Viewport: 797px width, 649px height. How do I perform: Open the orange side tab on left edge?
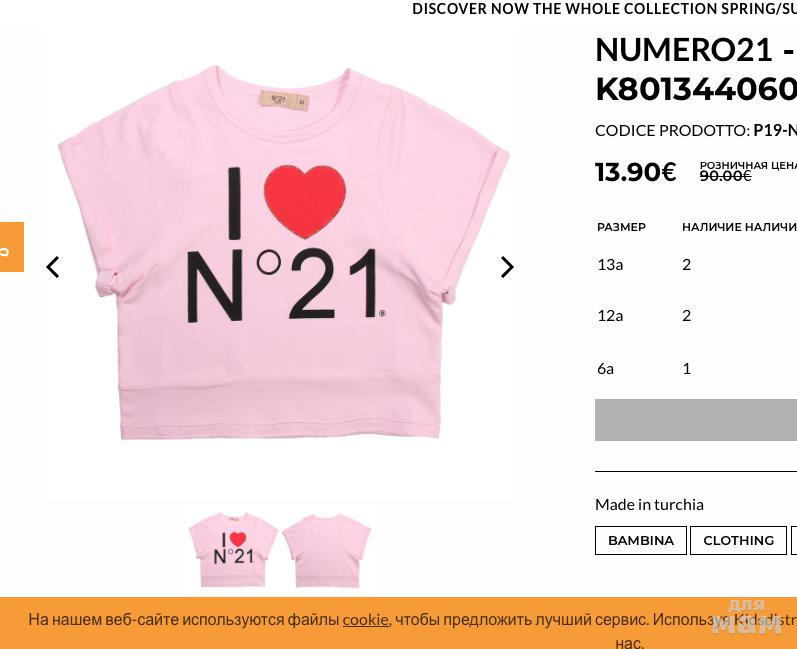coord(11,247)
